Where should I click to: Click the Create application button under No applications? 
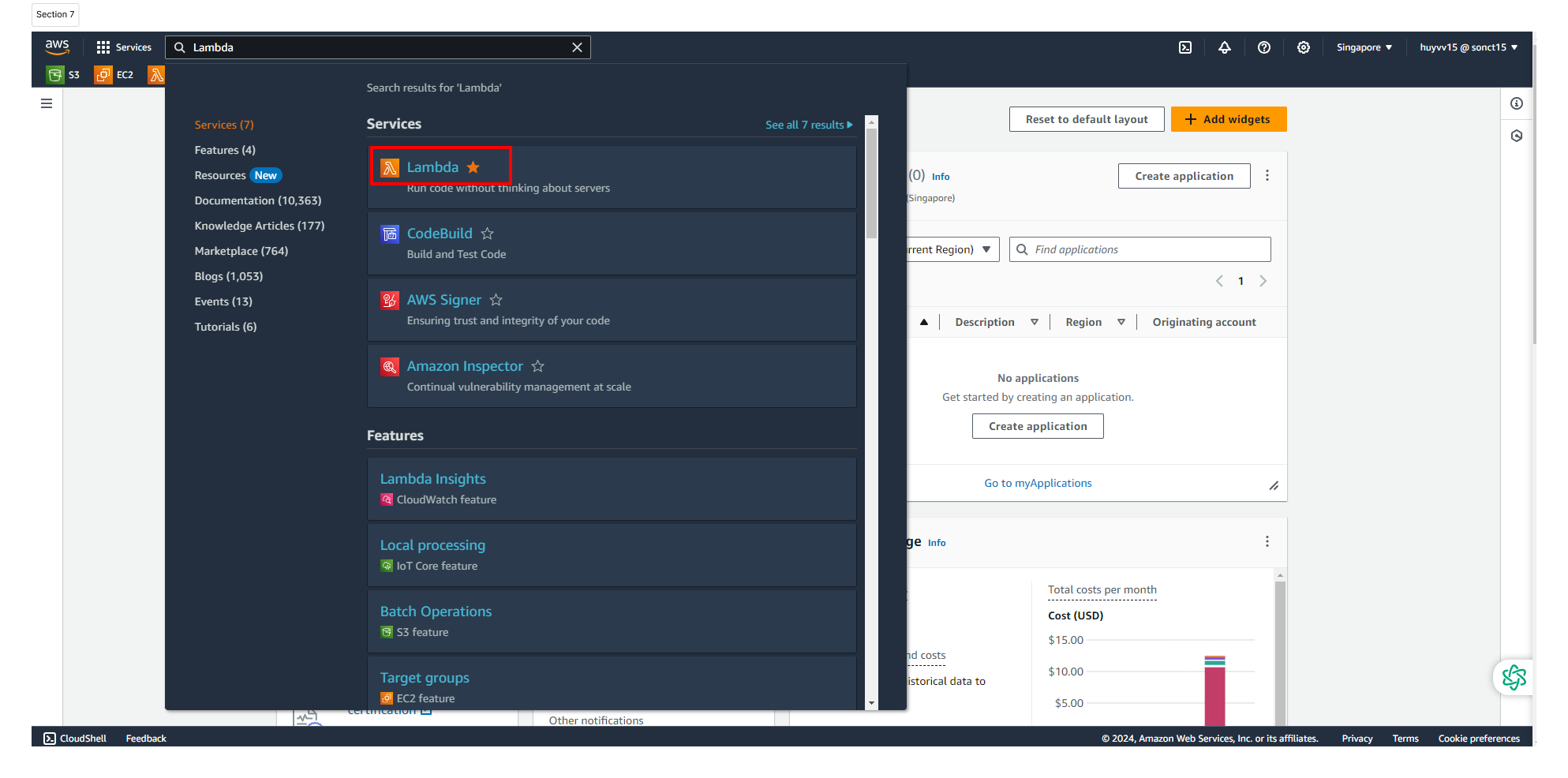pyautogui.click(x=1038, y=426)
